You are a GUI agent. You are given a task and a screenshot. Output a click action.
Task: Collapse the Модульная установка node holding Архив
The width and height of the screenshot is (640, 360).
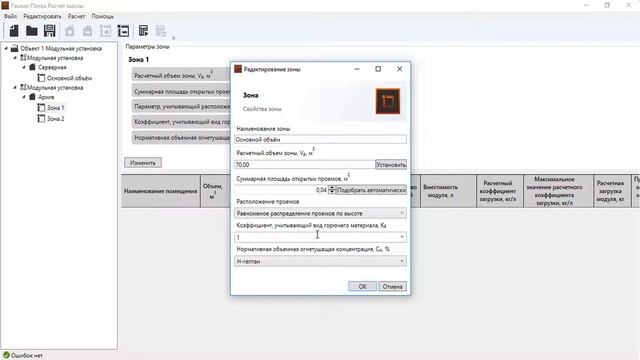15,87
